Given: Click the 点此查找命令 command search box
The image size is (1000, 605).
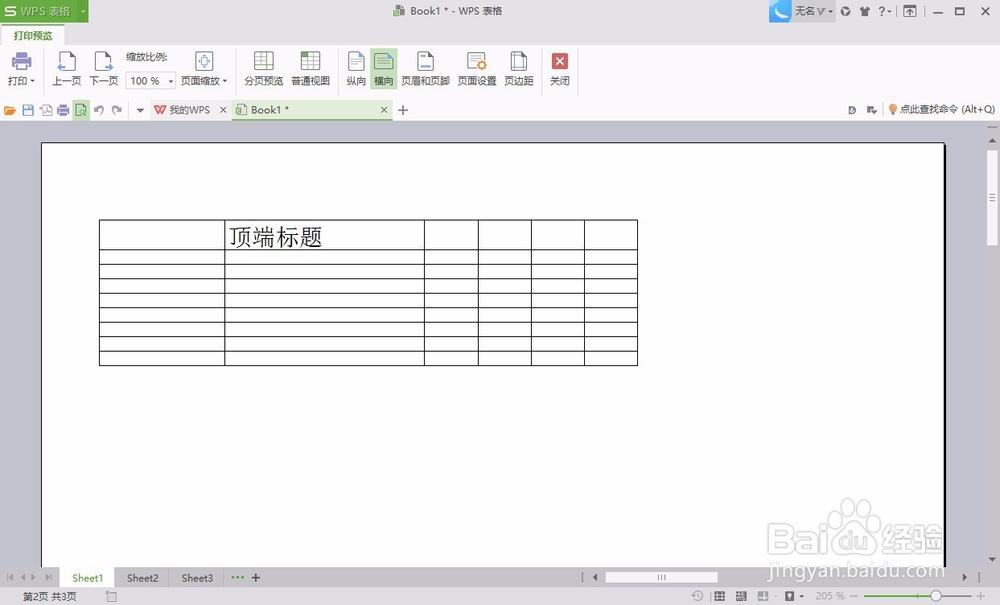Looking at the screenshot, I should point(941,110).
